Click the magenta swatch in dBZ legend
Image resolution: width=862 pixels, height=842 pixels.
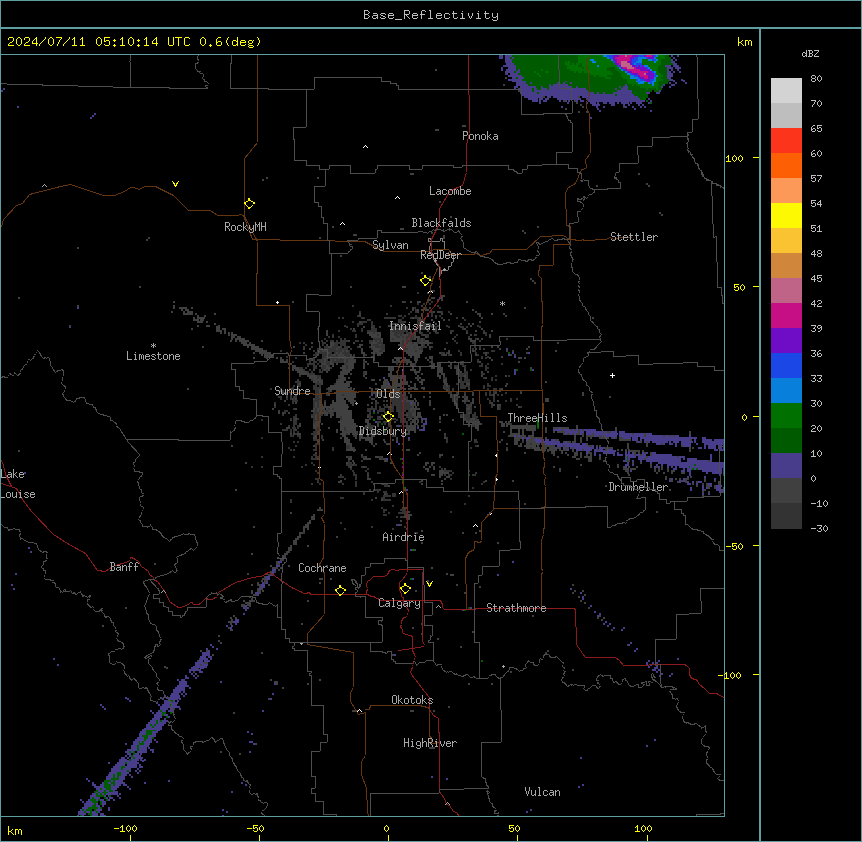click(786, 315)
